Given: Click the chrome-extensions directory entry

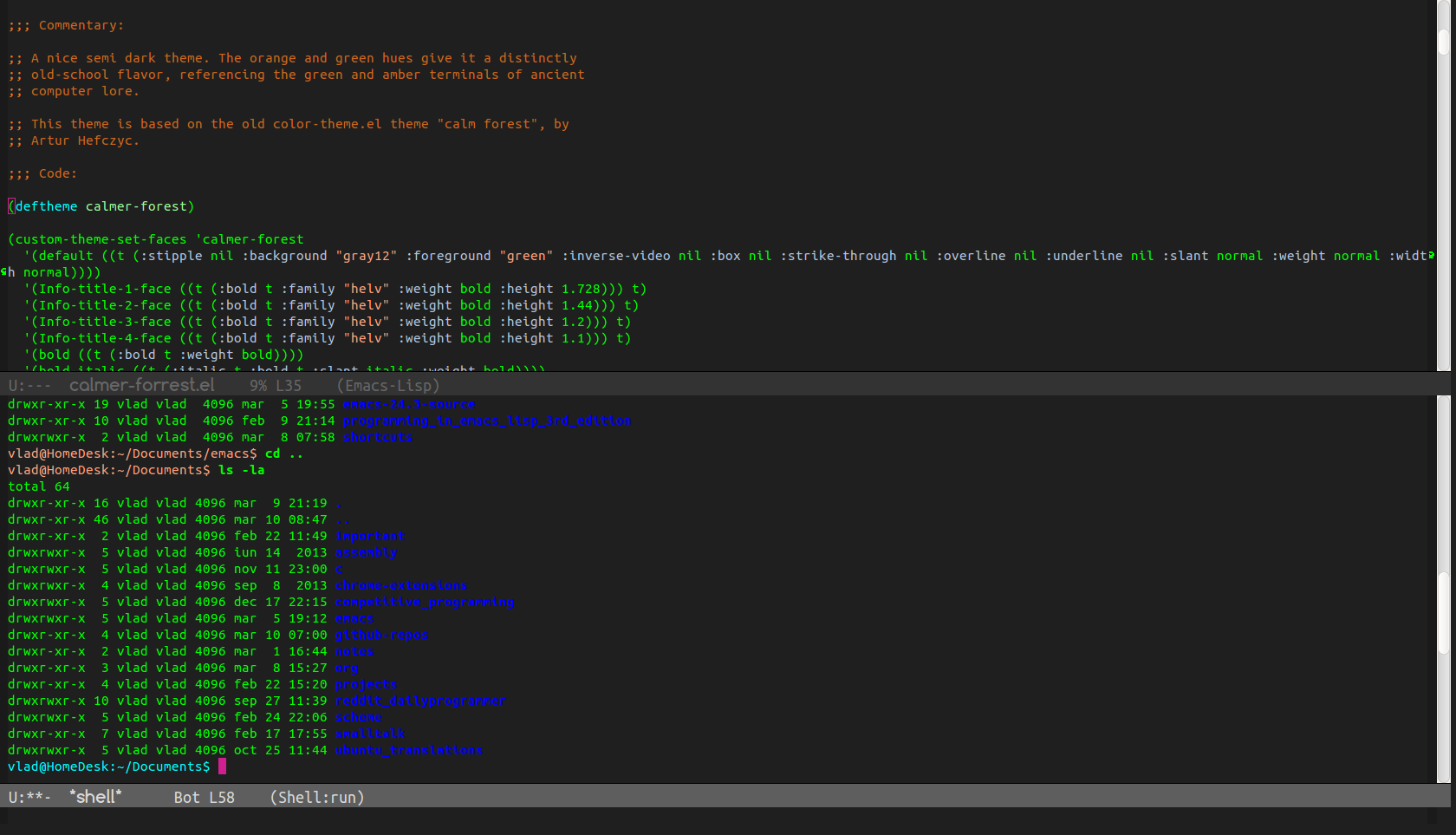Looking at the screenshot, I should (401, 585).
